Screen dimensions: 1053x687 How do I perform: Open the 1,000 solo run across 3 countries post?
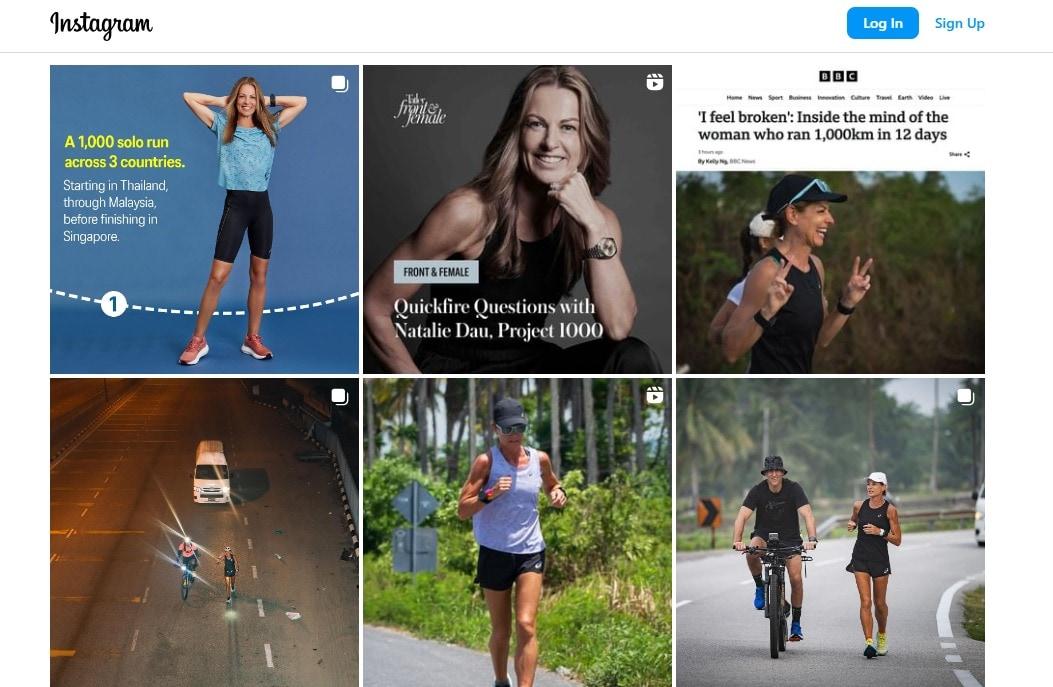click(204, 220)
